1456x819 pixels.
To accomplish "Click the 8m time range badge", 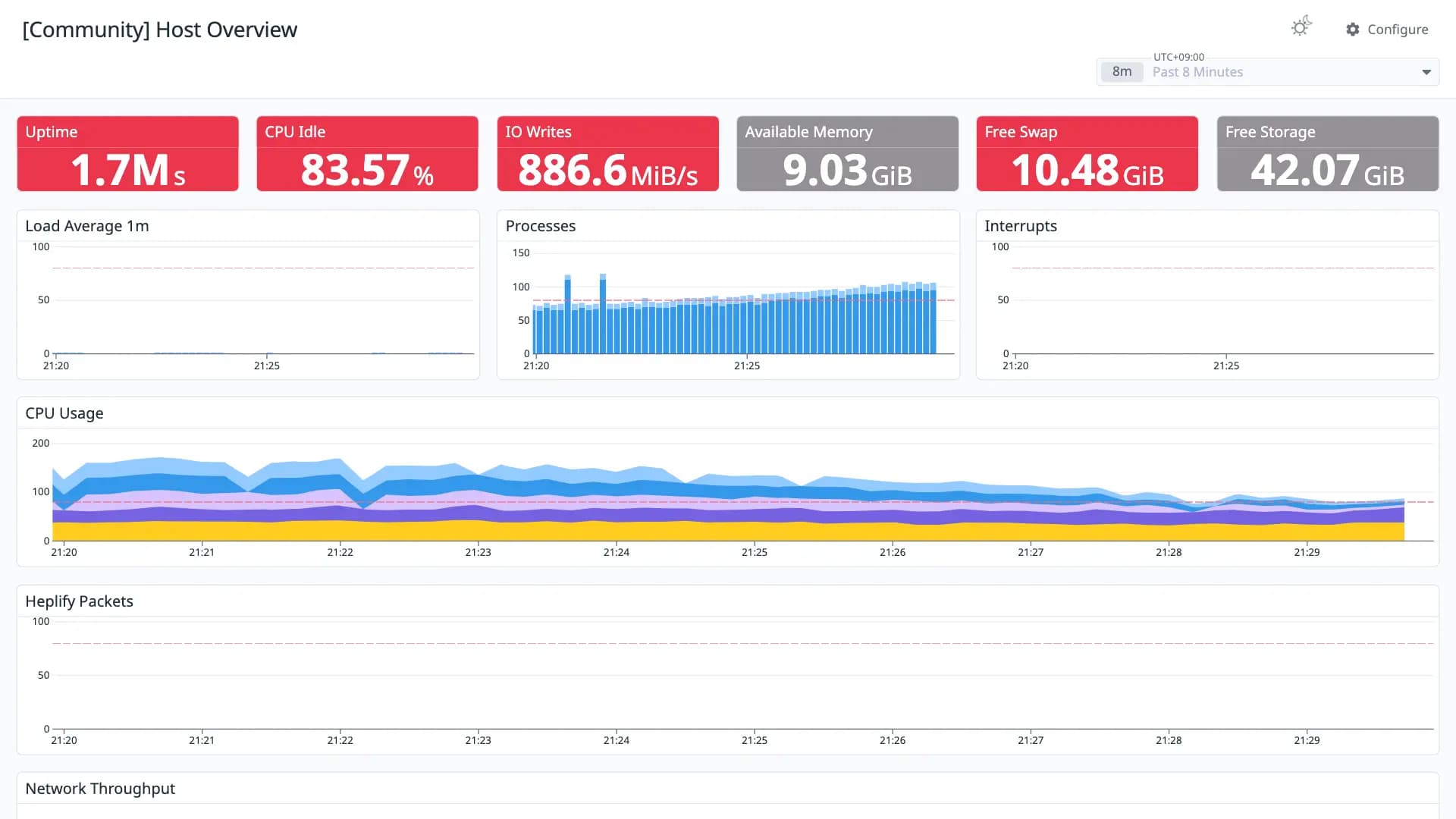I will (1122, 72).
